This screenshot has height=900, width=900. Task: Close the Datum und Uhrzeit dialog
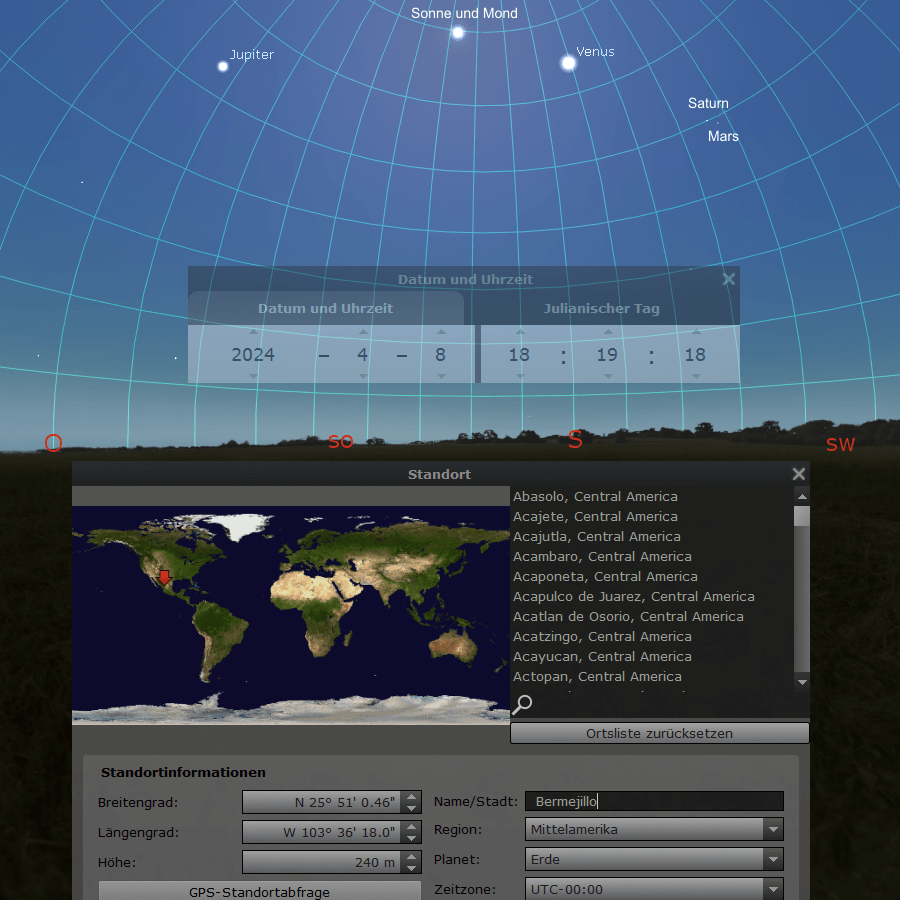tap(729, 280)
